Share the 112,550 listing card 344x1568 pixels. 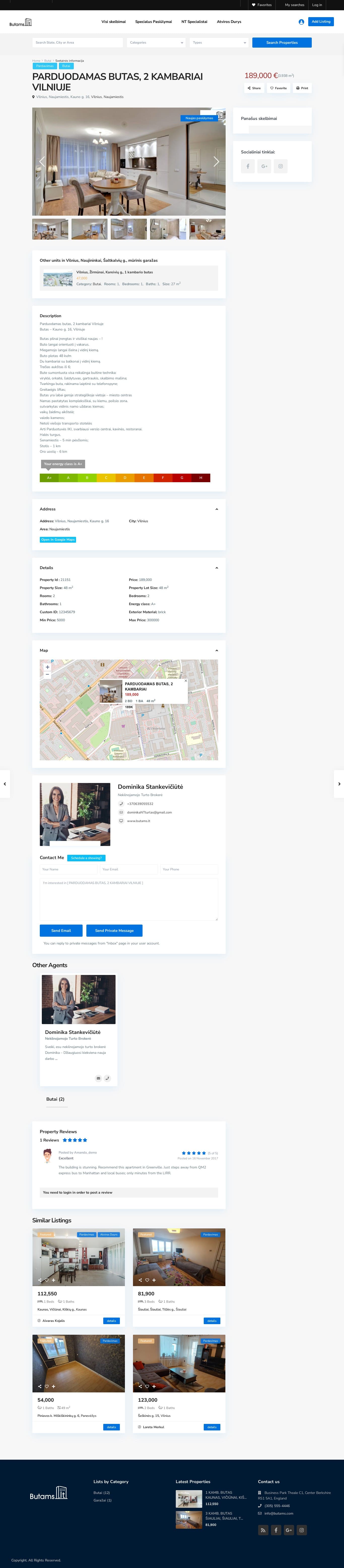40,1280
